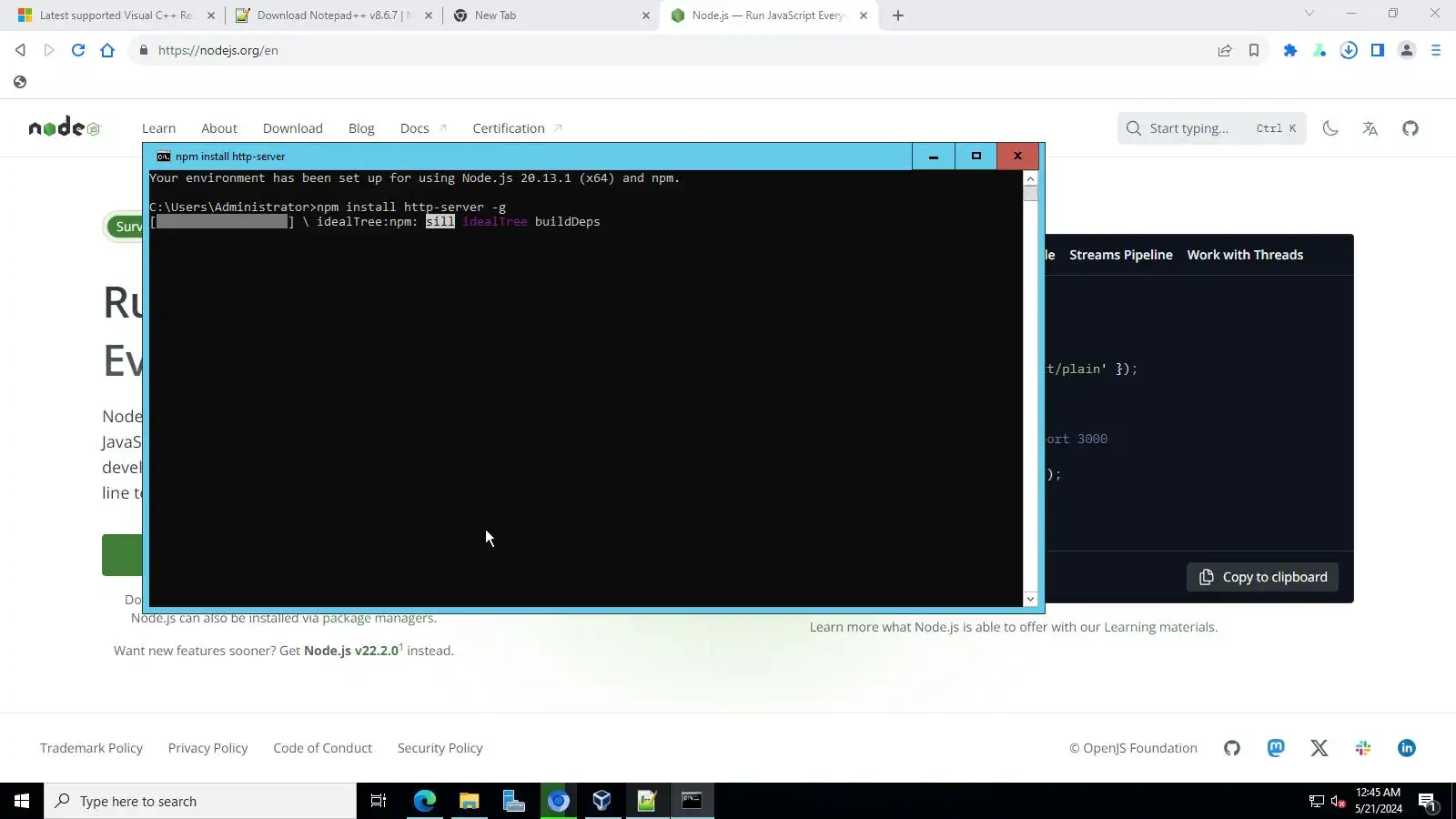
Task: Open the Certification navigation link
Action: point(517,128)
